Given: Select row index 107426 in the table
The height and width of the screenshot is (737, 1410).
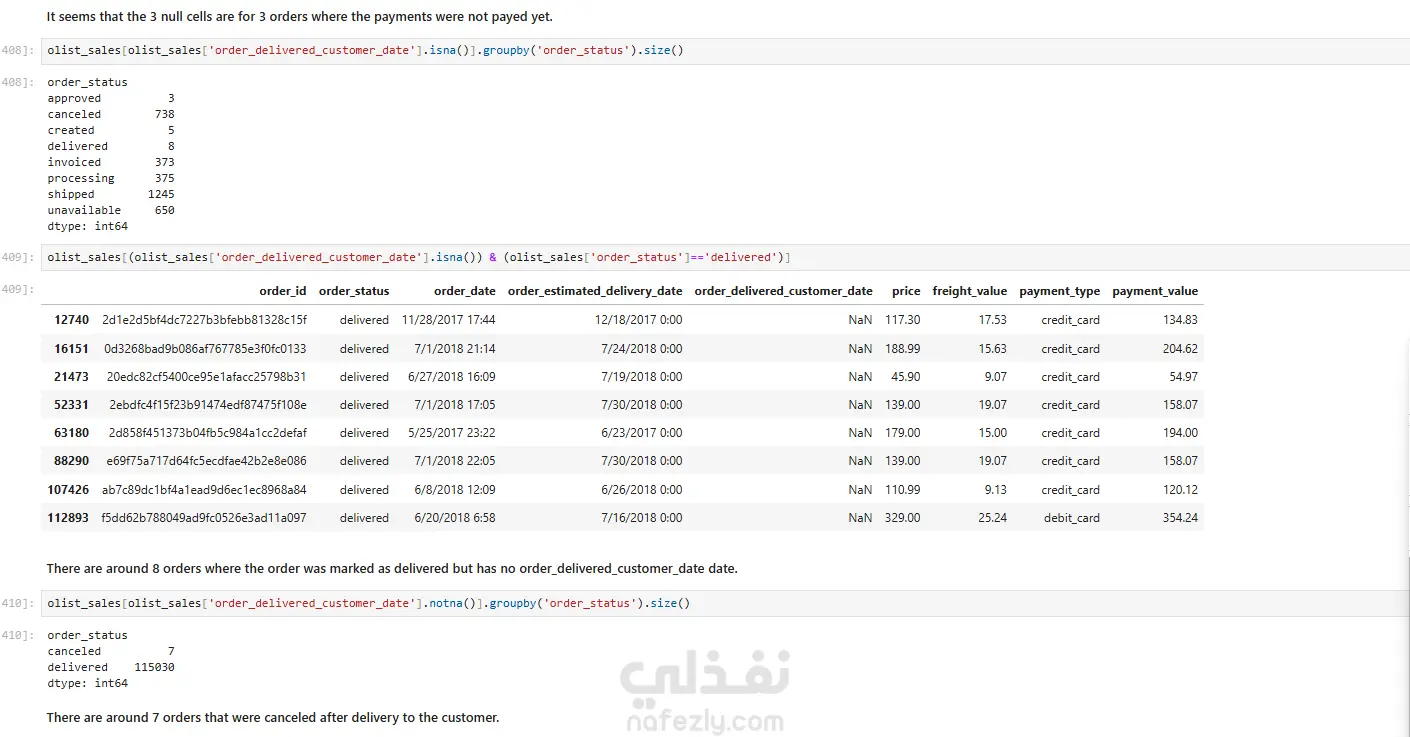Looking at the screenshot, I should (68, 489).
